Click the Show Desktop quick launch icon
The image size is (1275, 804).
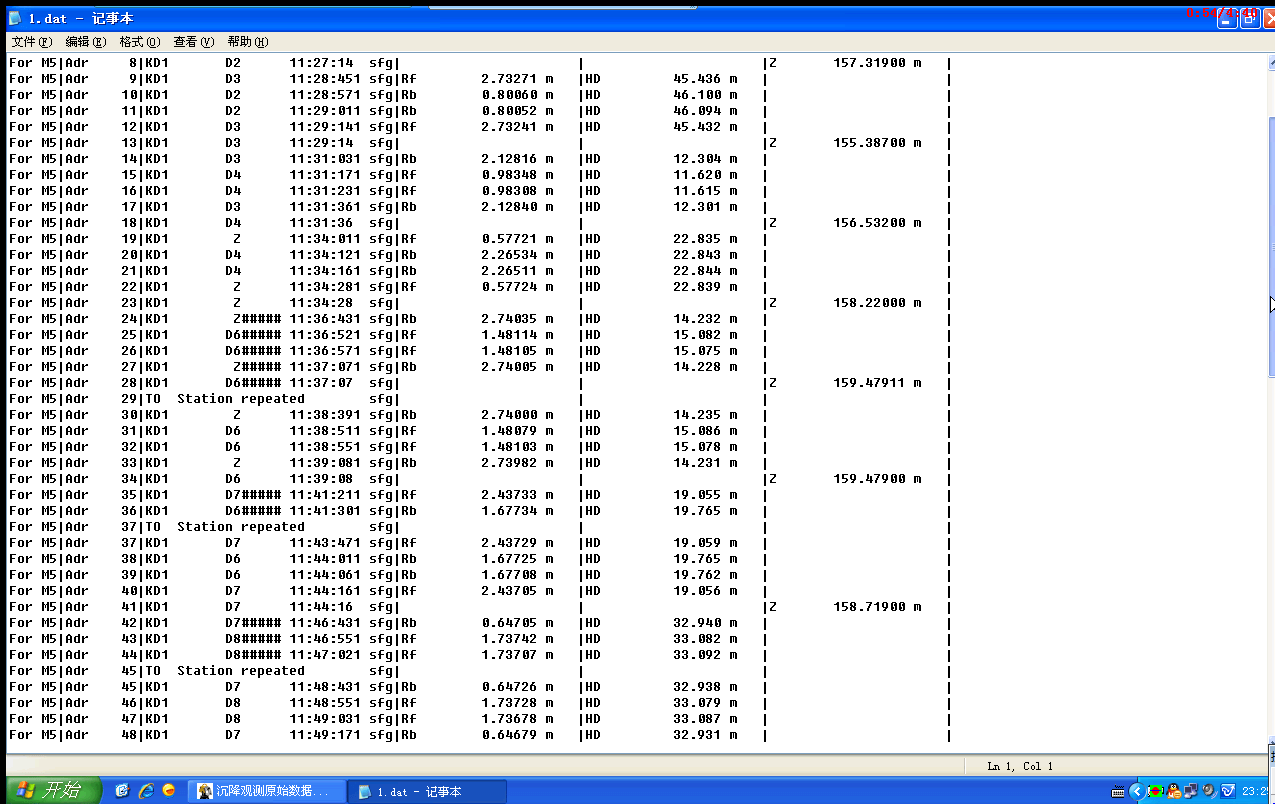(122, 791)
